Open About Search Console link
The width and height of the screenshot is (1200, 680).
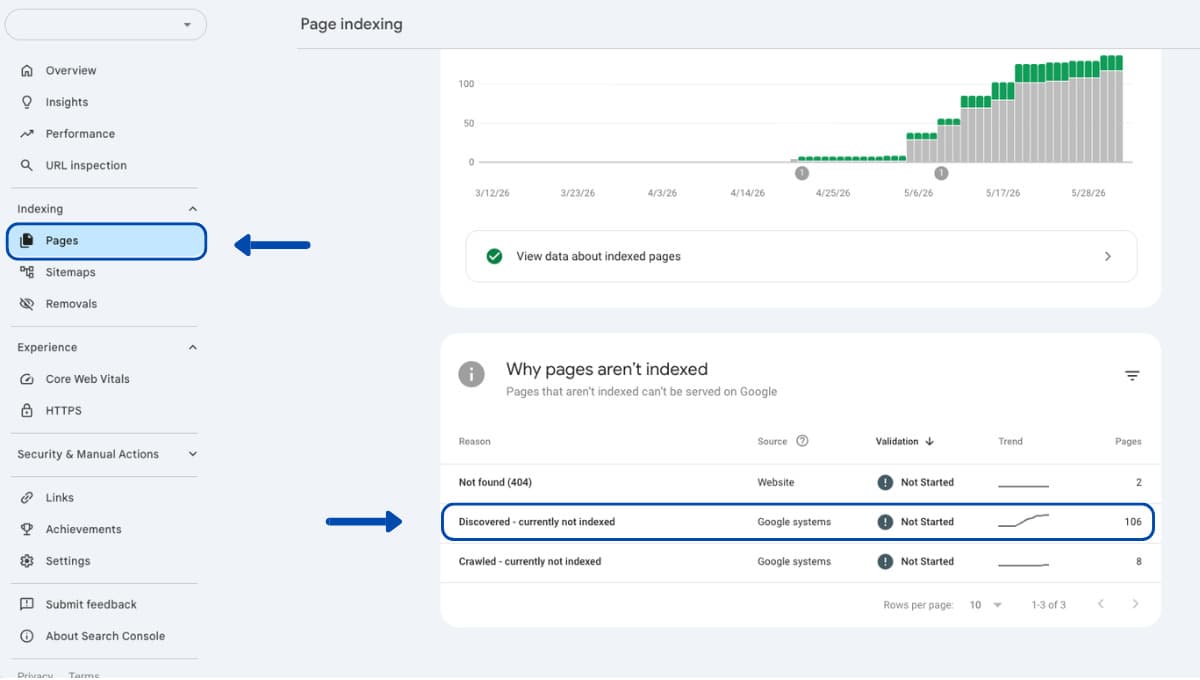coord(107,636)
